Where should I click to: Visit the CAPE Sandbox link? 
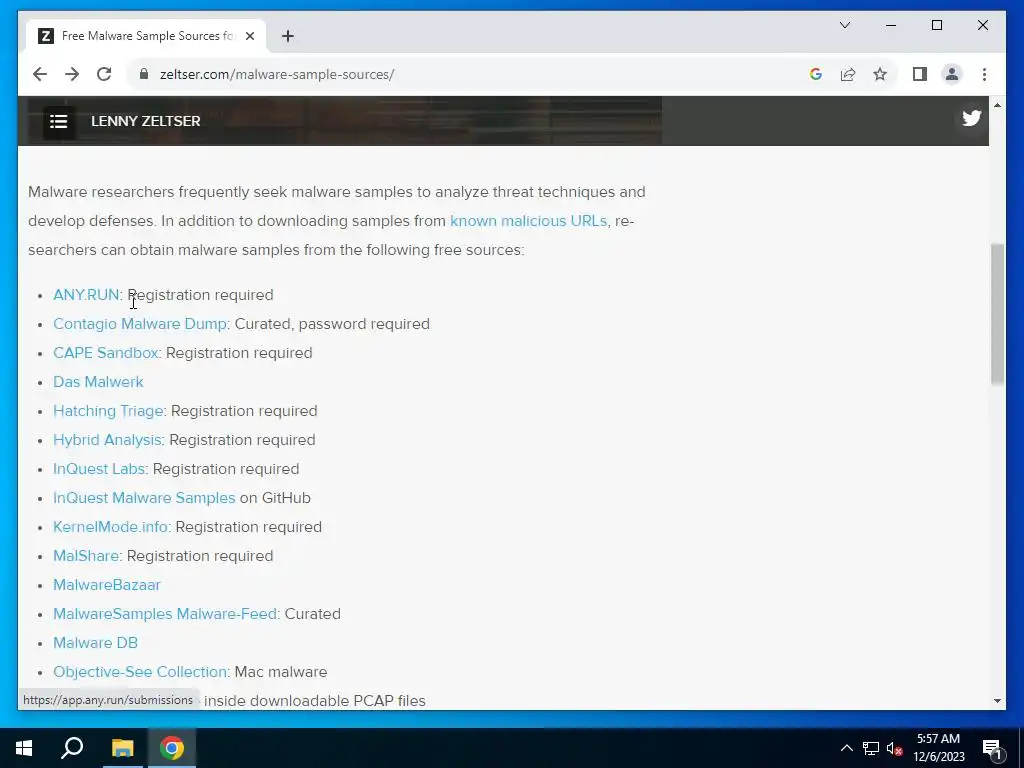click(106, 353)
